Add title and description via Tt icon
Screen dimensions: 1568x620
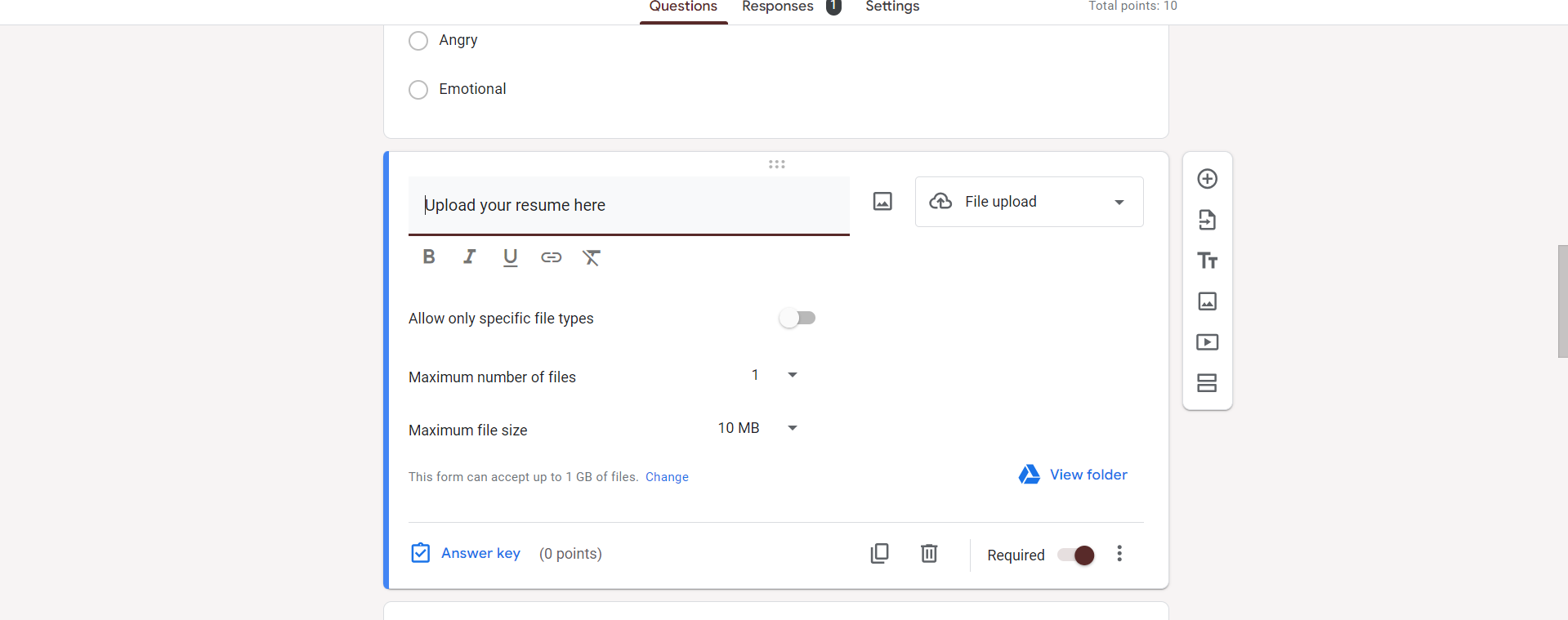tap(1207, 261)
